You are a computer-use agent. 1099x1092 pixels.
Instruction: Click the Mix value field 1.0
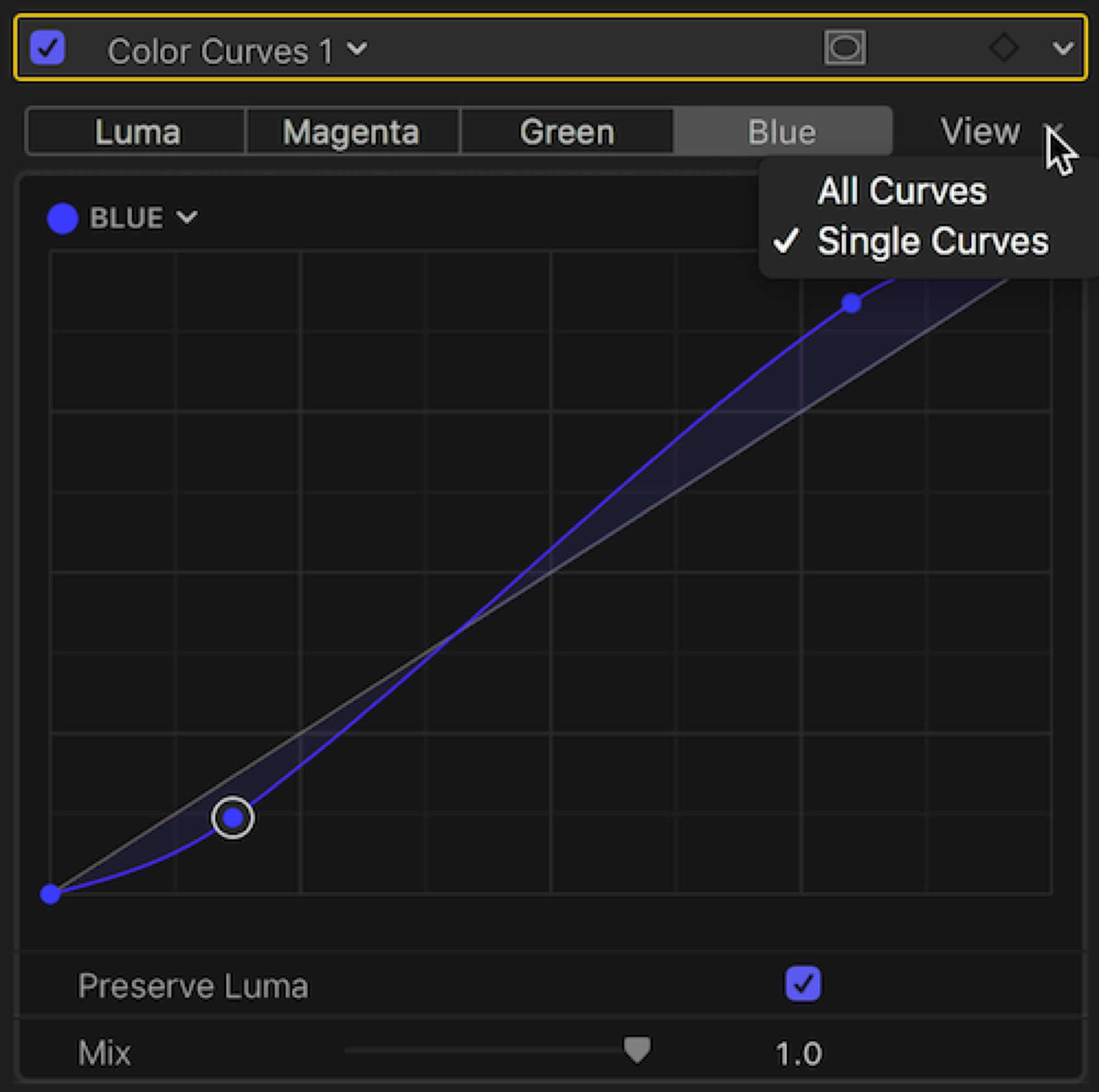[x=798, y=1053]
